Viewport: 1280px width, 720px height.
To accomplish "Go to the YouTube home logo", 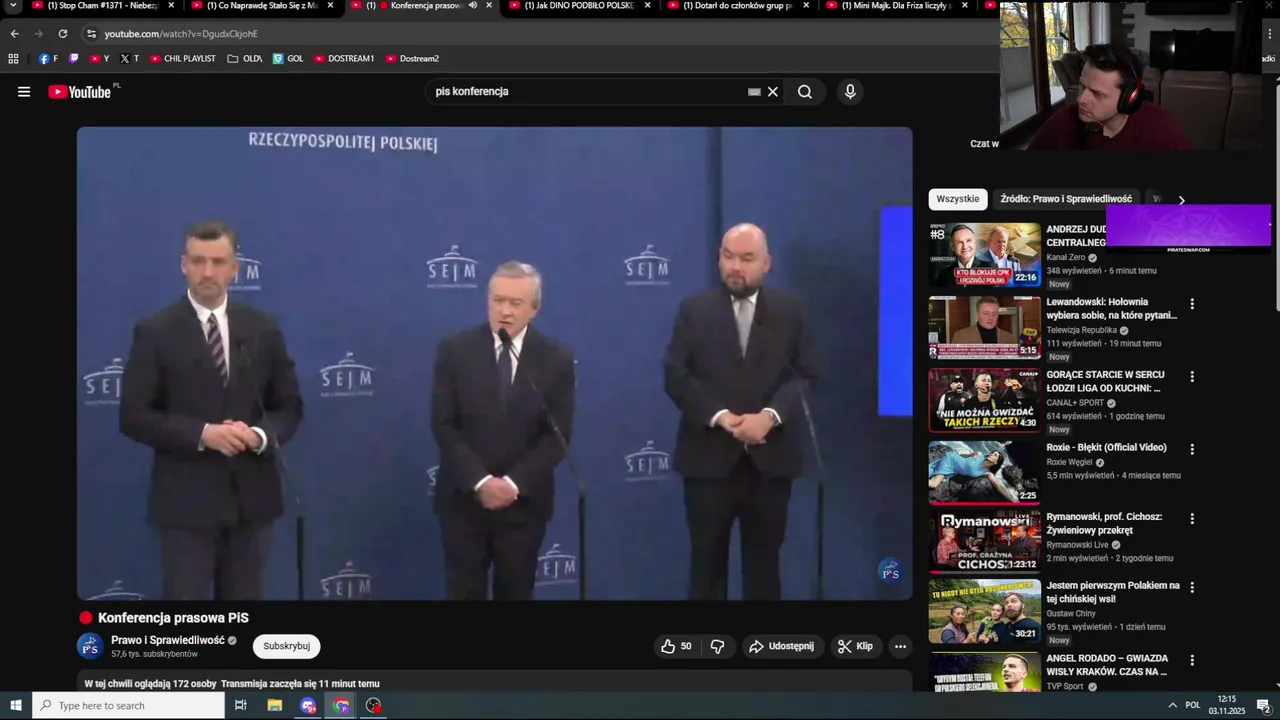I will tap(80, 92).
